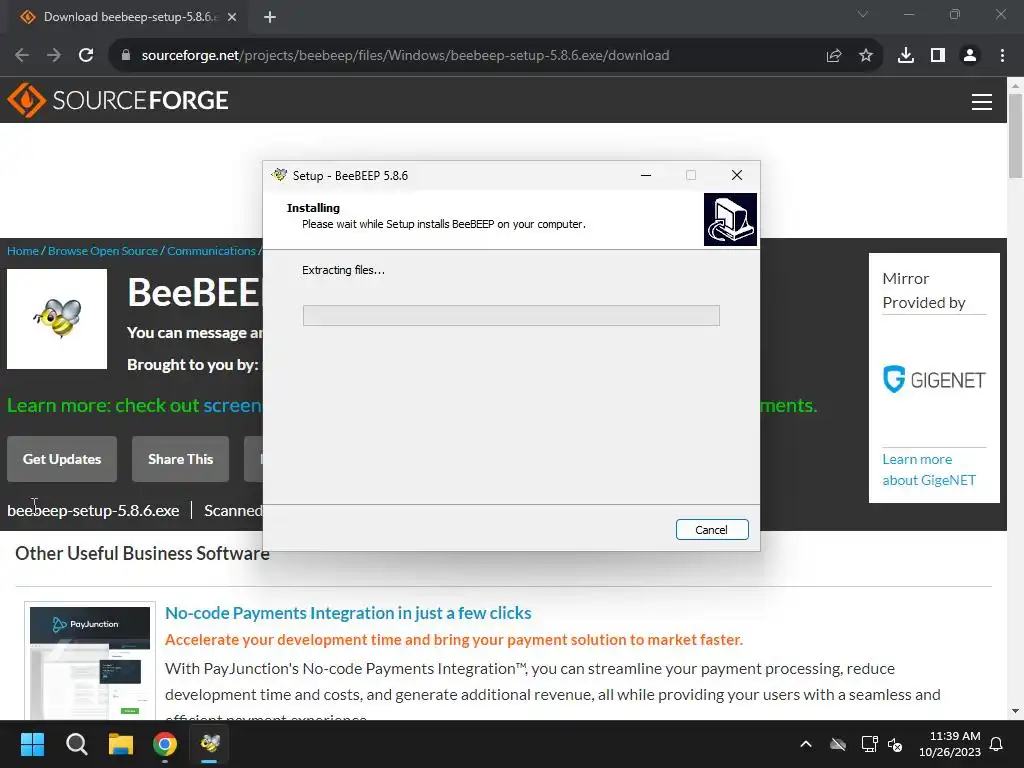1024x768 pixels.
Task: Select the Download beebeep-setup tab
Action: point(128,17)
